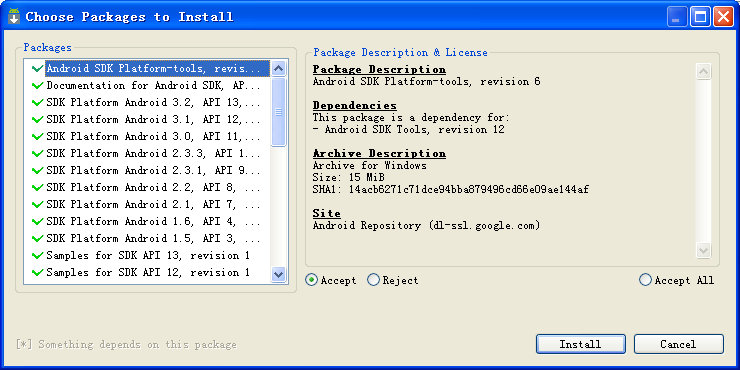Viewport: 740px width, 370px height.
Task: Select SDK Platform Android 2.2, API 8 row
Action: click(x=147, y=187)
